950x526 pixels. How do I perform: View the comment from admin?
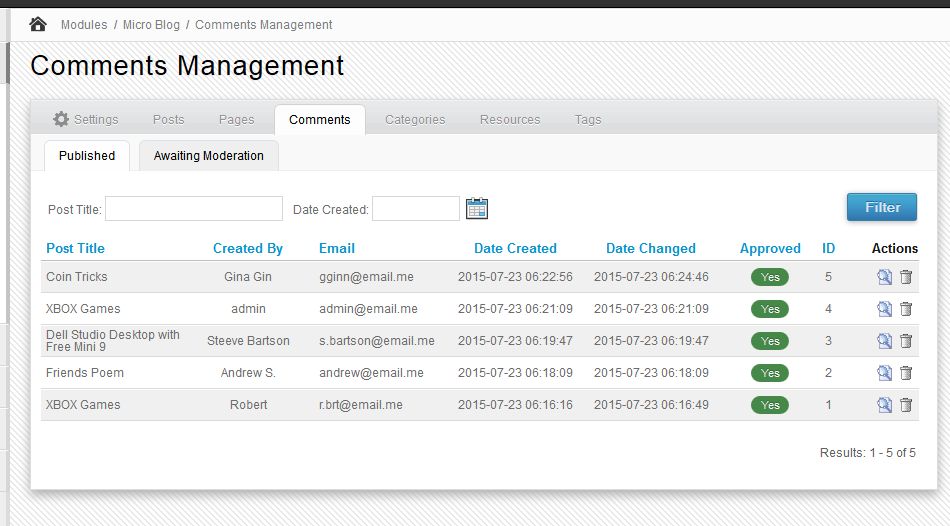(x=884, y=309)
